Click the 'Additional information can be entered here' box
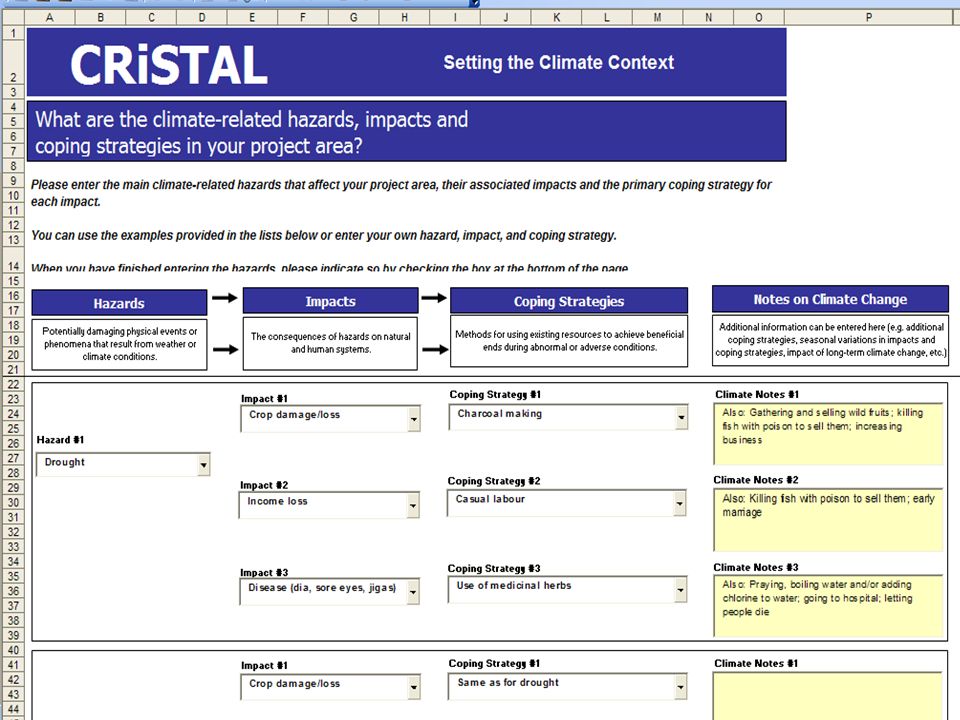The image size is (960, 720). pos(830,340)
